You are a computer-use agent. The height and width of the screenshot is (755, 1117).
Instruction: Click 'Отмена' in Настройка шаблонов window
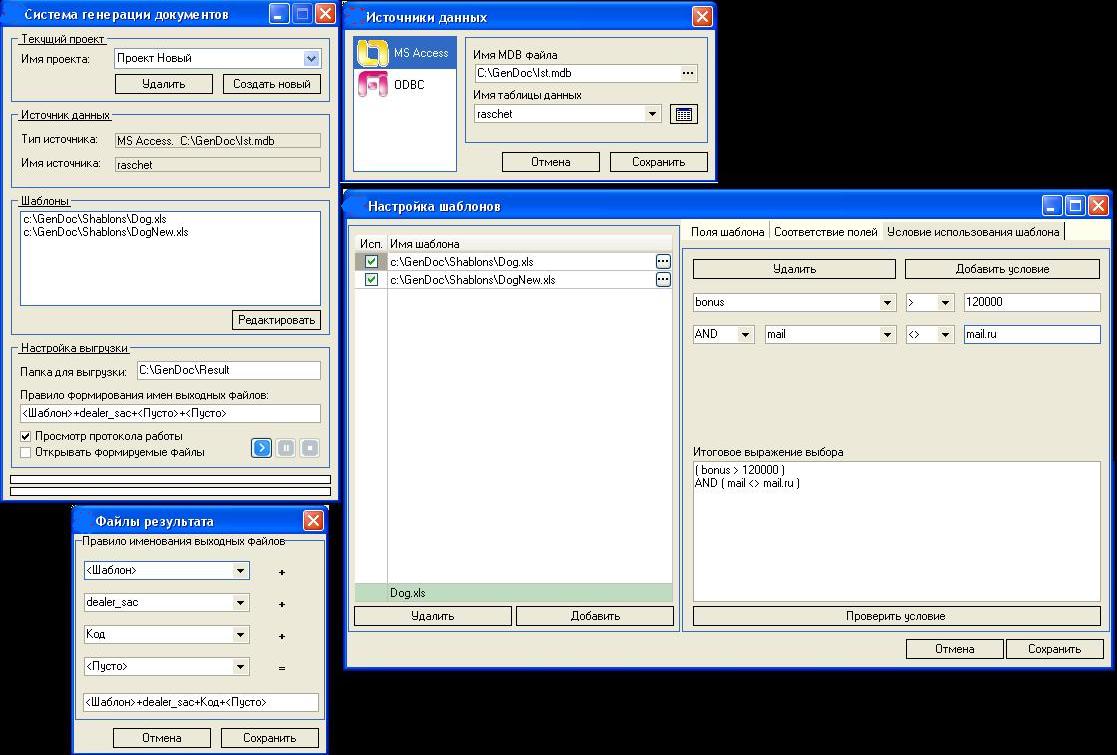955,649
